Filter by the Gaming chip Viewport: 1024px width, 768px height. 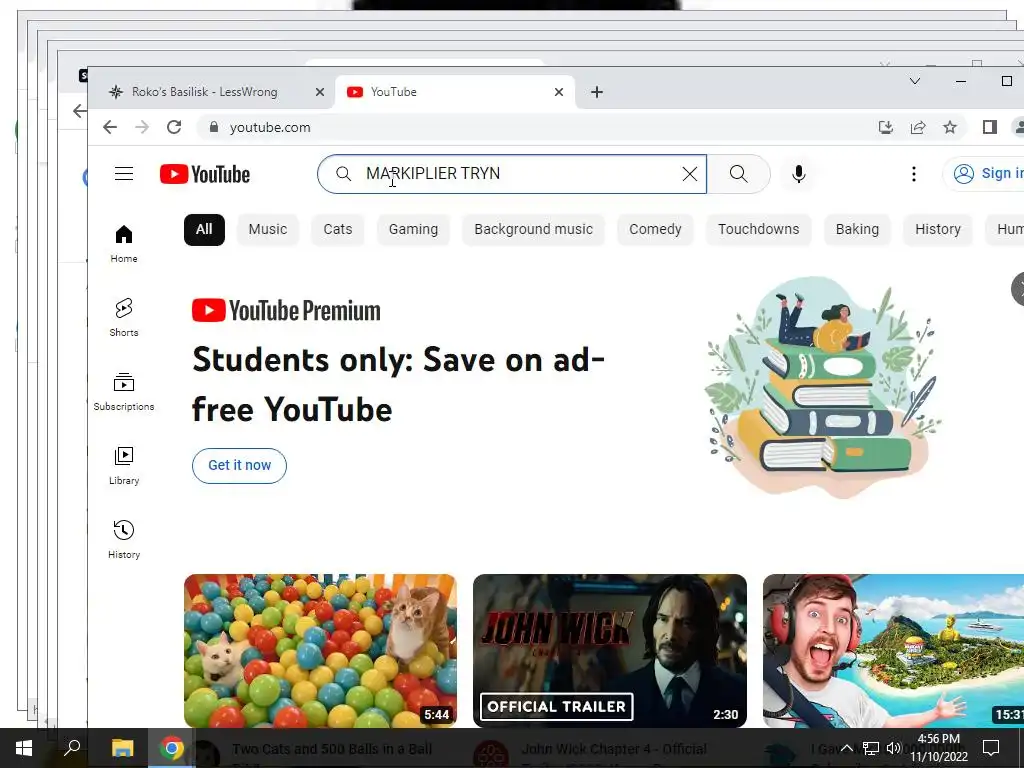coord(413,229)
